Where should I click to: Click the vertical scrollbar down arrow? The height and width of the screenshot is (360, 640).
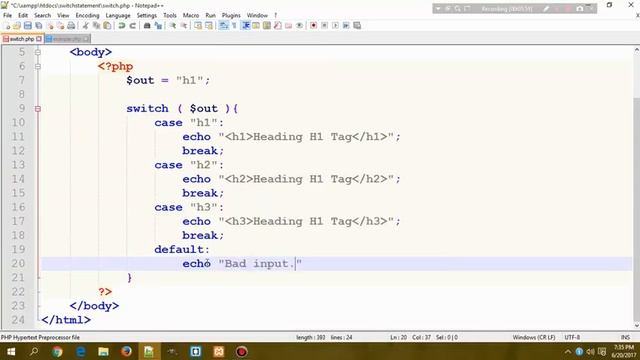pyautogui.click(x=636, y=326)
